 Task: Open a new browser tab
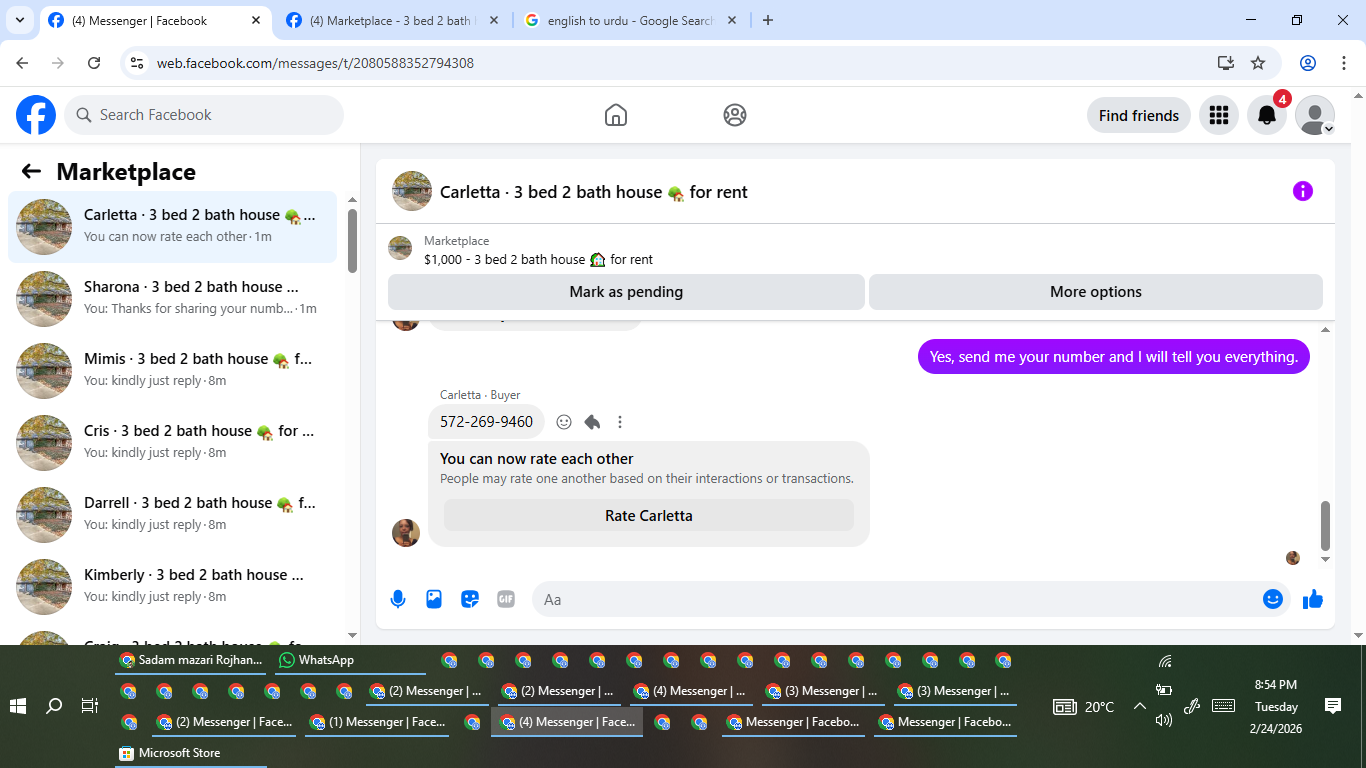click(768, 20)
